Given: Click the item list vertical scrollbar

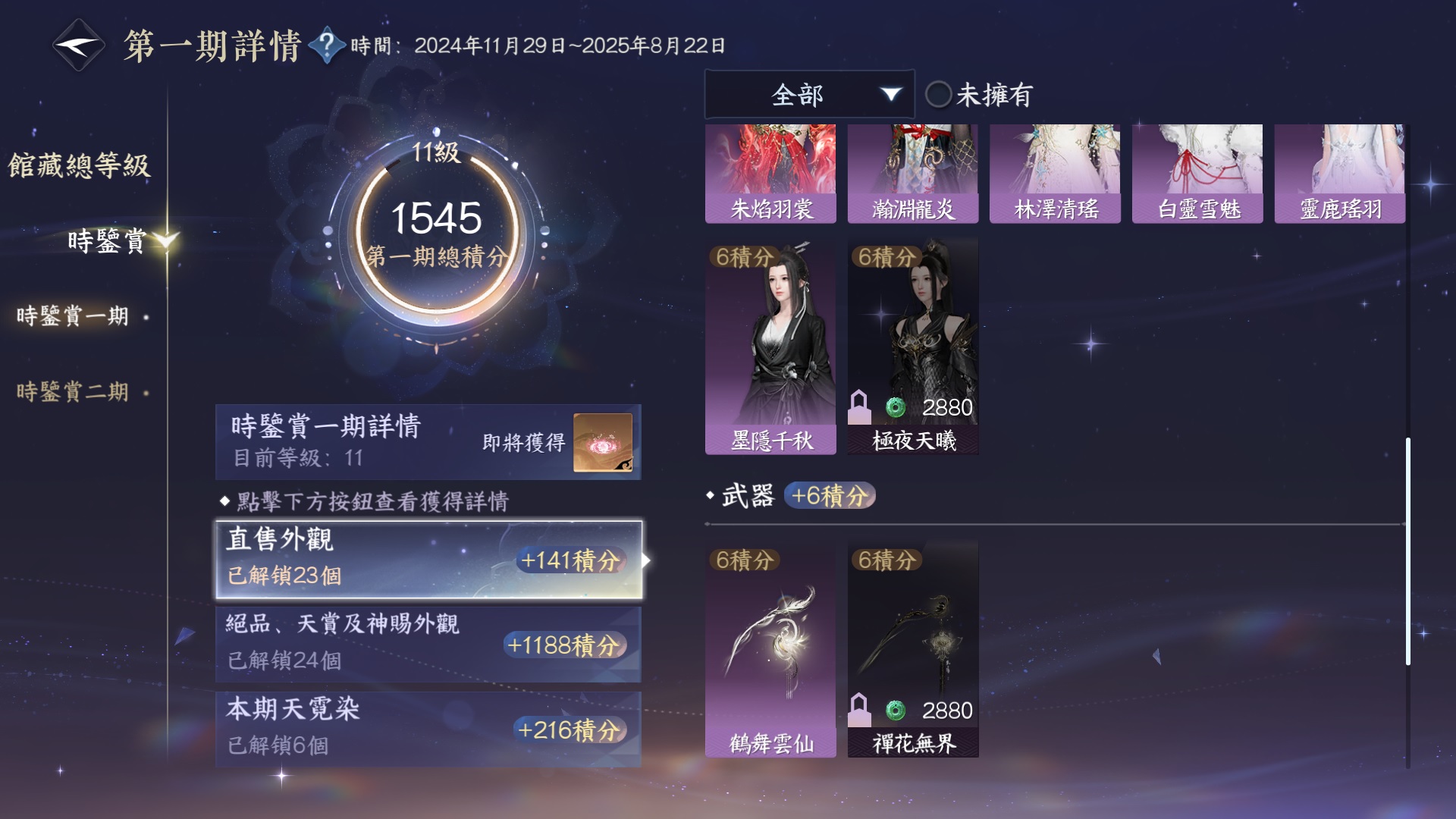Looking at the screenshot, I should pos(1408,551).
